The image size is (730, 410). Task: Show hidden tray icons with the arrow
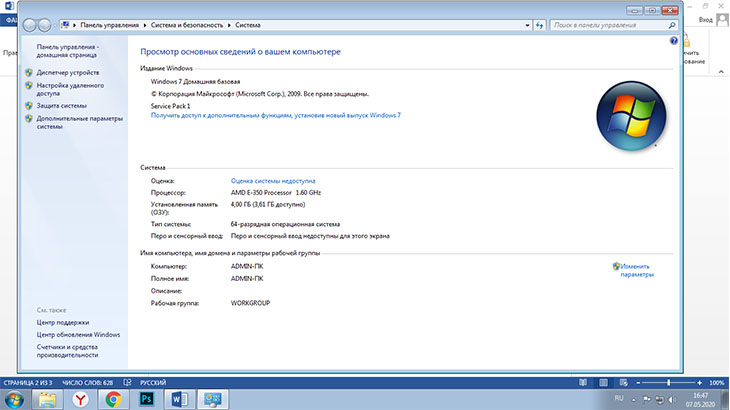pos(633,398)
